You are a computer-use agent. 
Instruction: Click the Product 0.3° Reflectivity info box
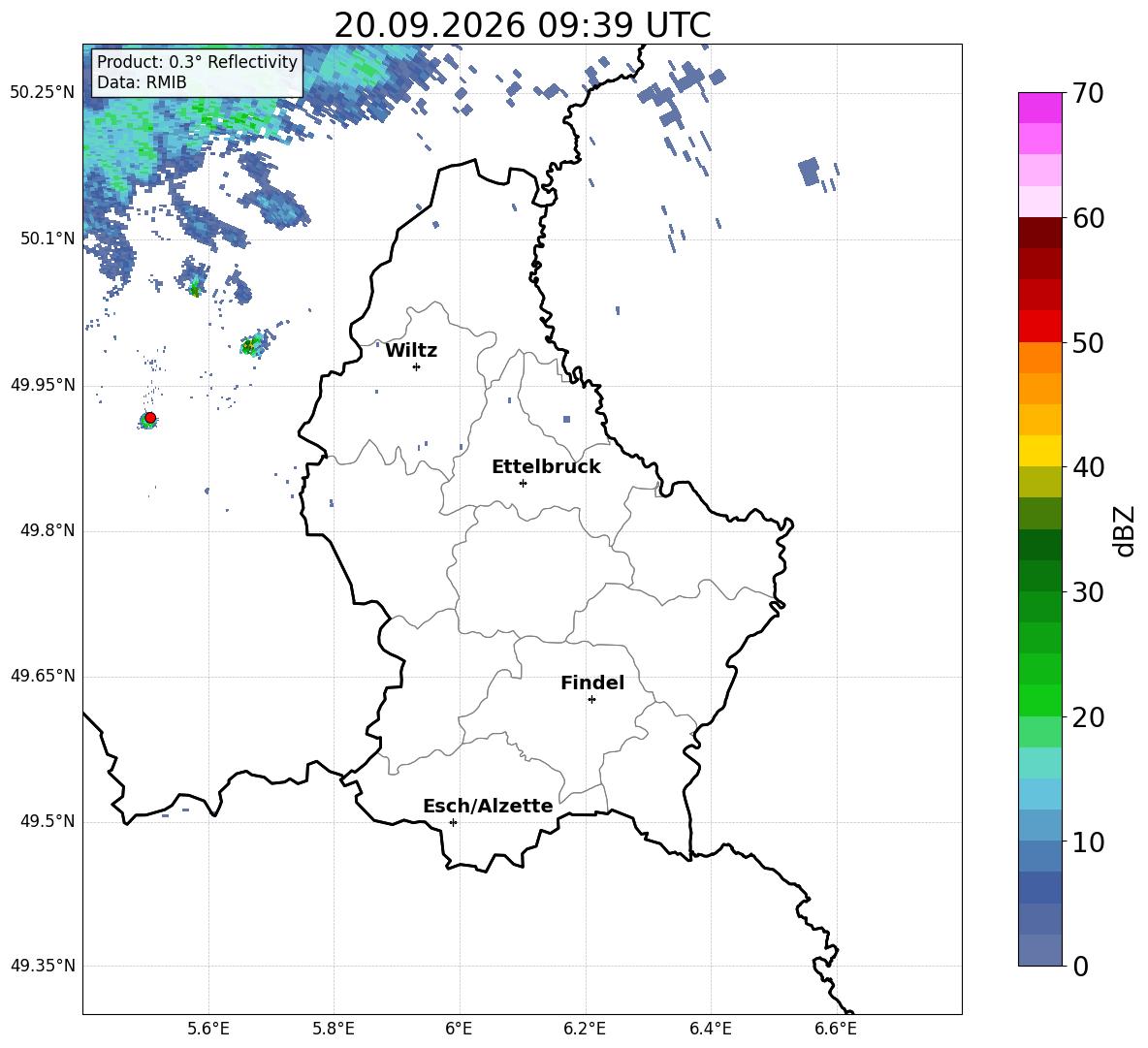[197, 72]
